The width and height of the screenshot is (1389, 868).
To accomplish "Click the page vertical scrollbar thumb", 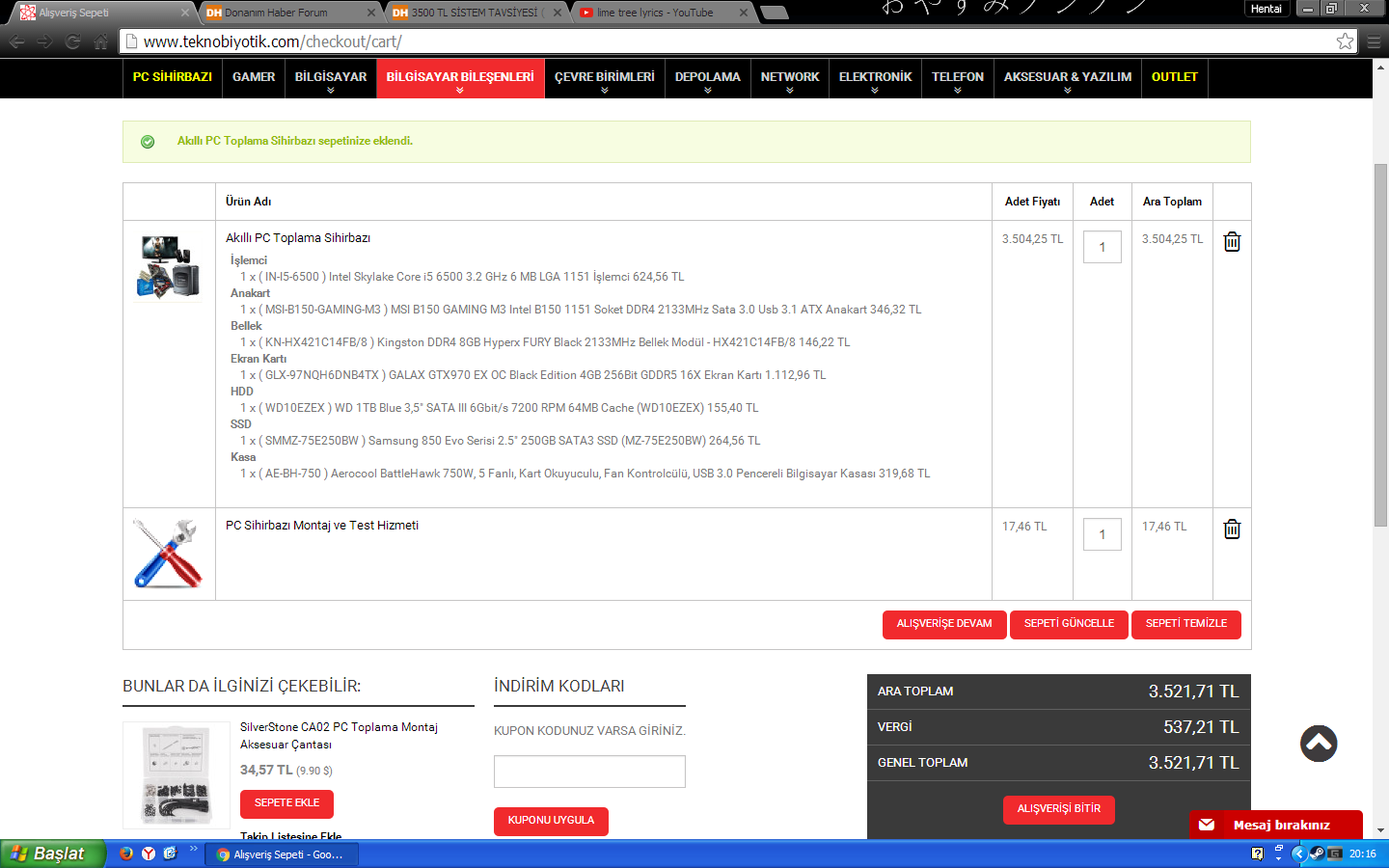I will (x=1380, y=345).
